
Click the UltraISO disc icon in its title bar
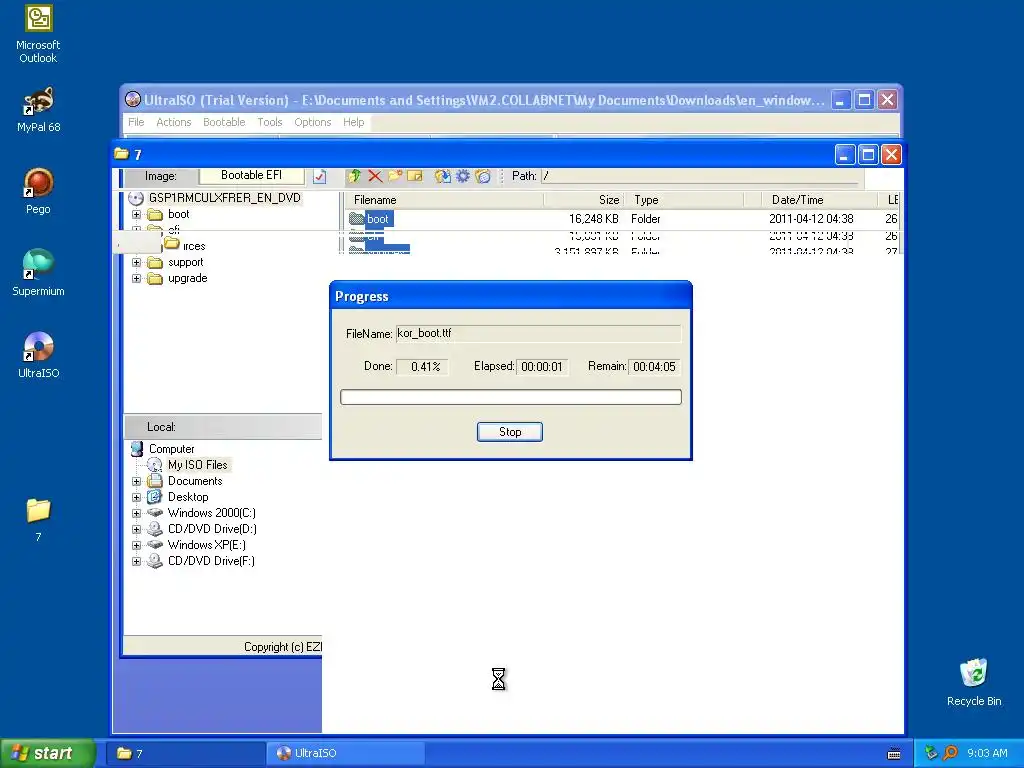[x=133, y=99]
